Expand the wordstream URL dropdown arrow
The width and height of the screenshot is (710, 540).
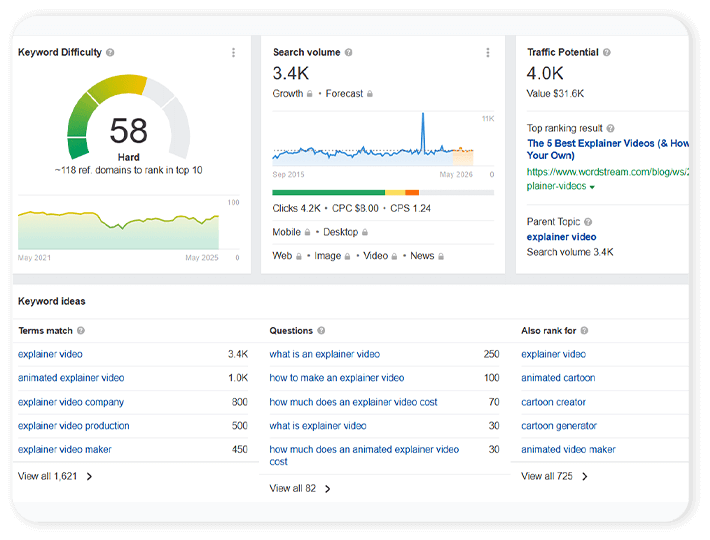coord(592,187)
